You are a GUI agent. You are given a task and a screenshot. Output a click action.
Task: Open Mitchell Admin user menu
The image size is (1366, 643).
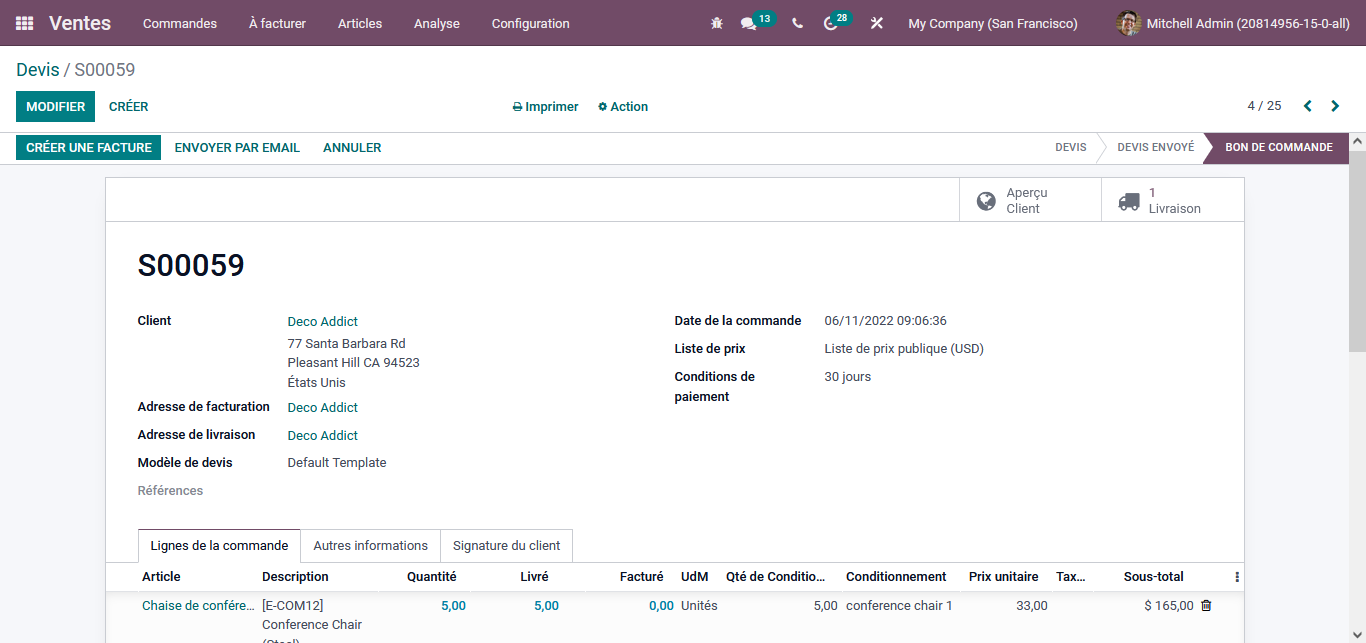pos(1232,23)
